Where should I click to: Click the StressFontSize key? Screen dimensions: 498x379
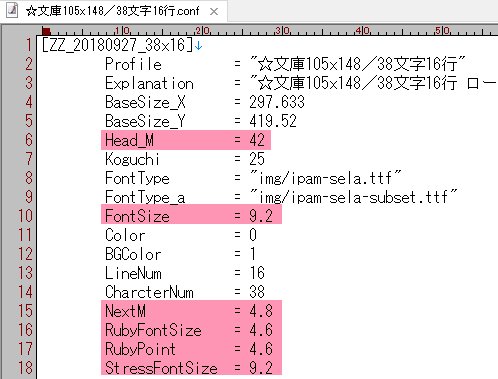(x=161, y=368)
